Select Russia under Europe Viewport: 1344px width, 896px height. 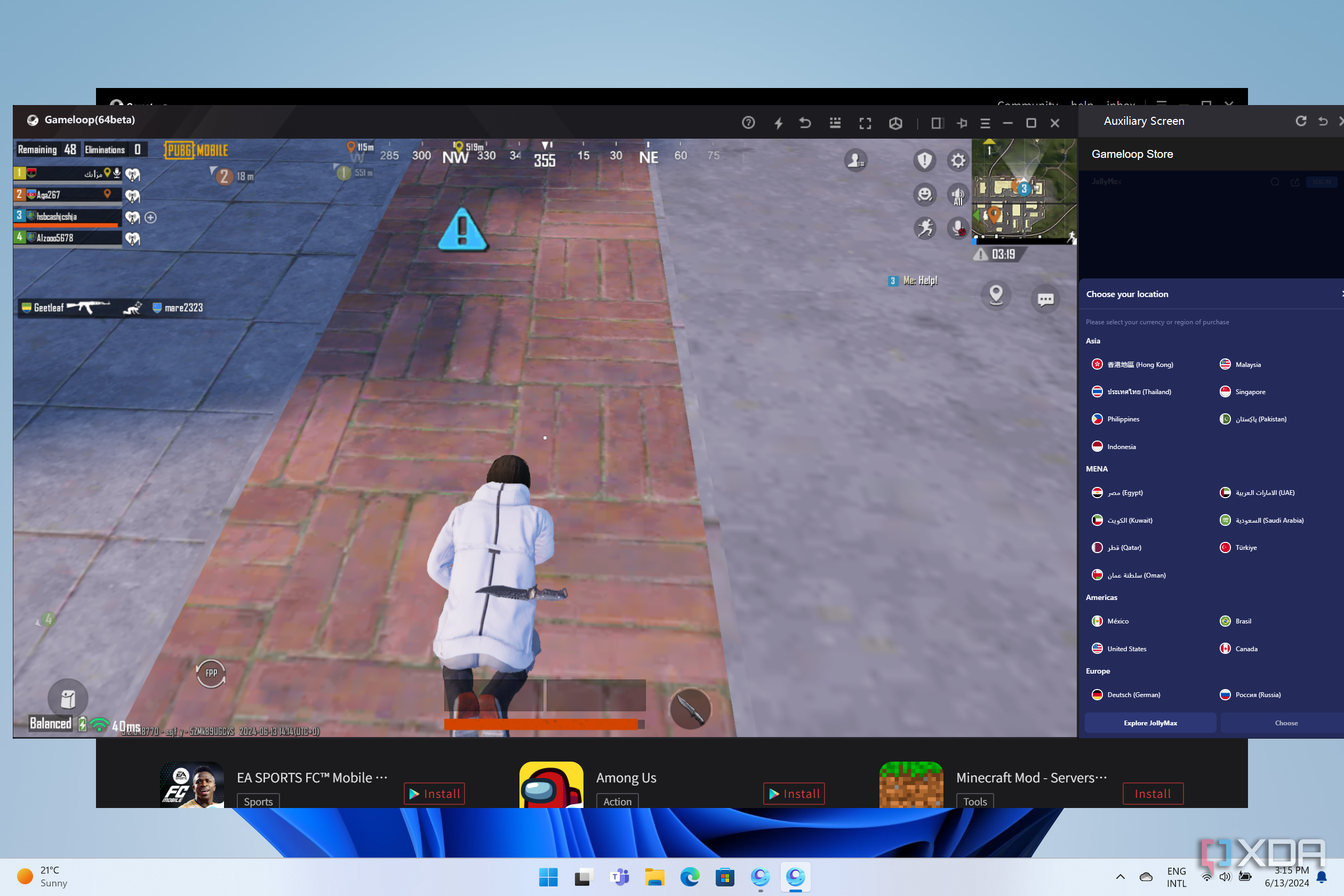pos(1250,695)
